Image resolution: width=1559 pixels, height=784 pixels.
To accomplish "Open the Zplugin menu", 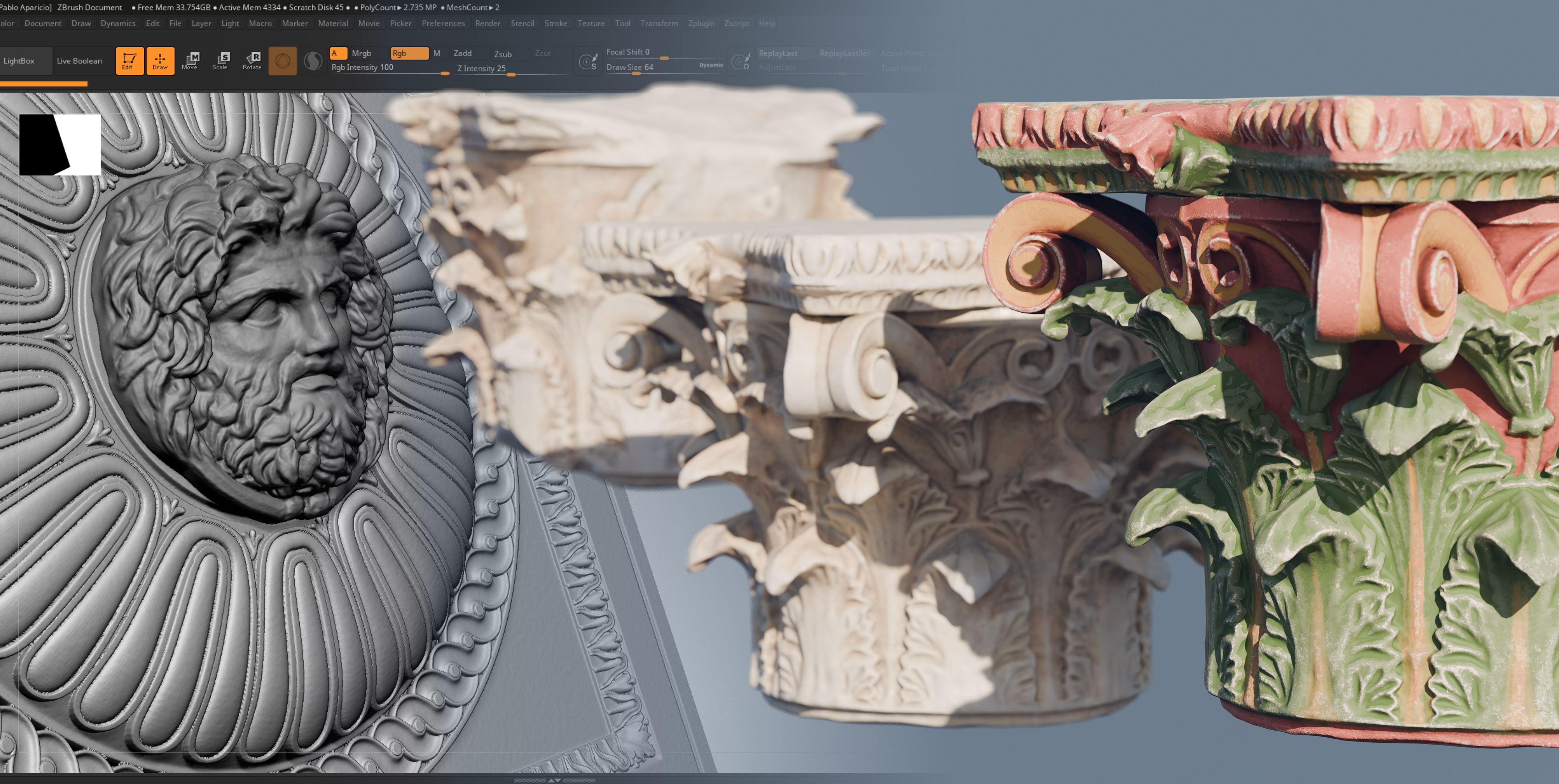I will 701,23.
